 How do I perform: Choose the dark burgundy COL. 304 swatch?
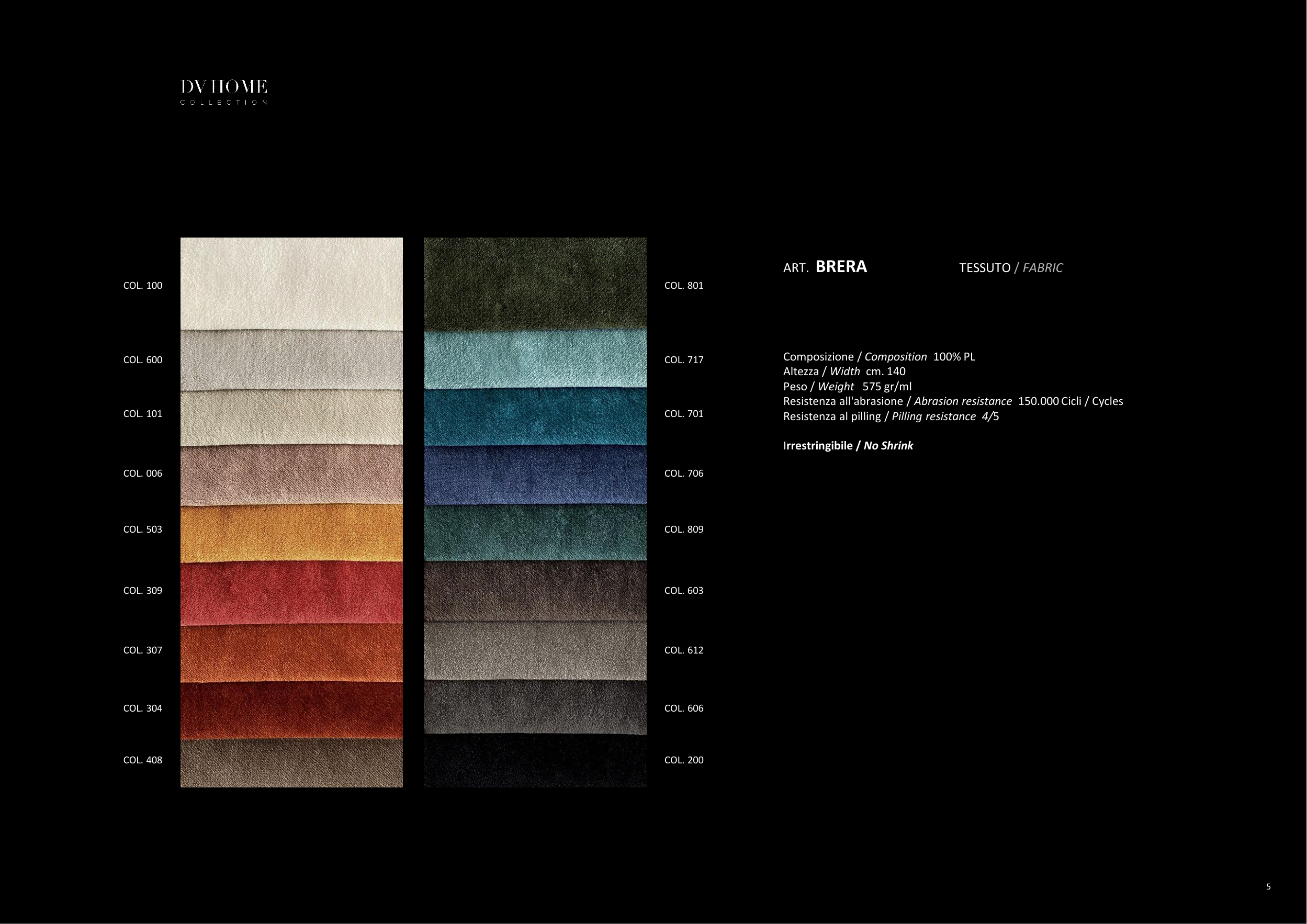tap(291, 710)
